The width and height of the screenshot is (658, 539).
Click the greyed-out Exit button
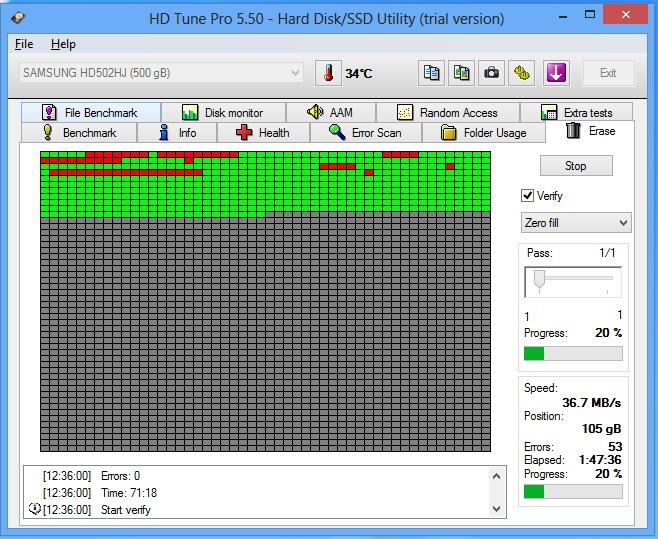(608, 73)
